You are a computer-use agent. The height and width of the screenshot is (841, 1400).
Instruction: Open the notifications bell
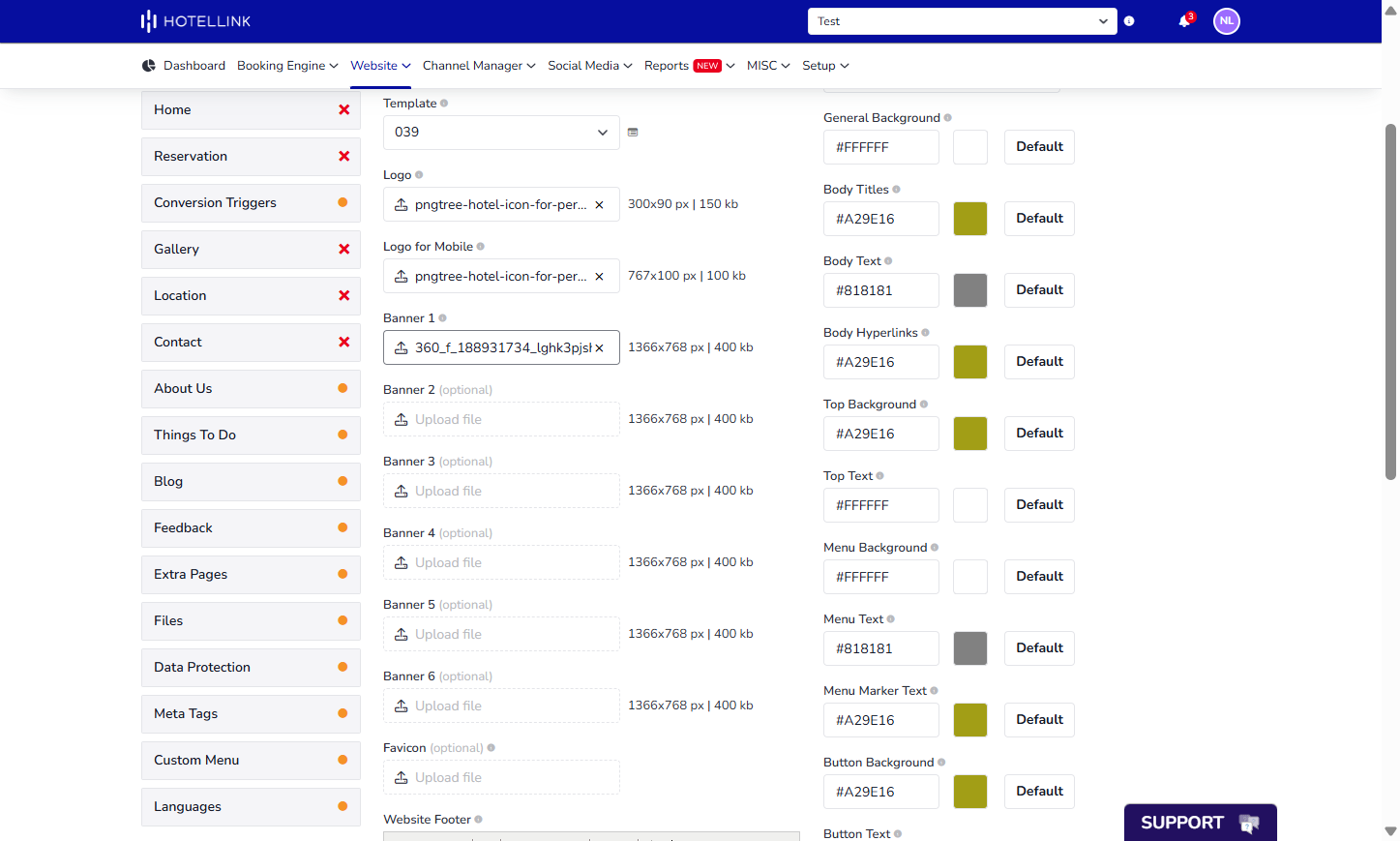[1184, 21]
